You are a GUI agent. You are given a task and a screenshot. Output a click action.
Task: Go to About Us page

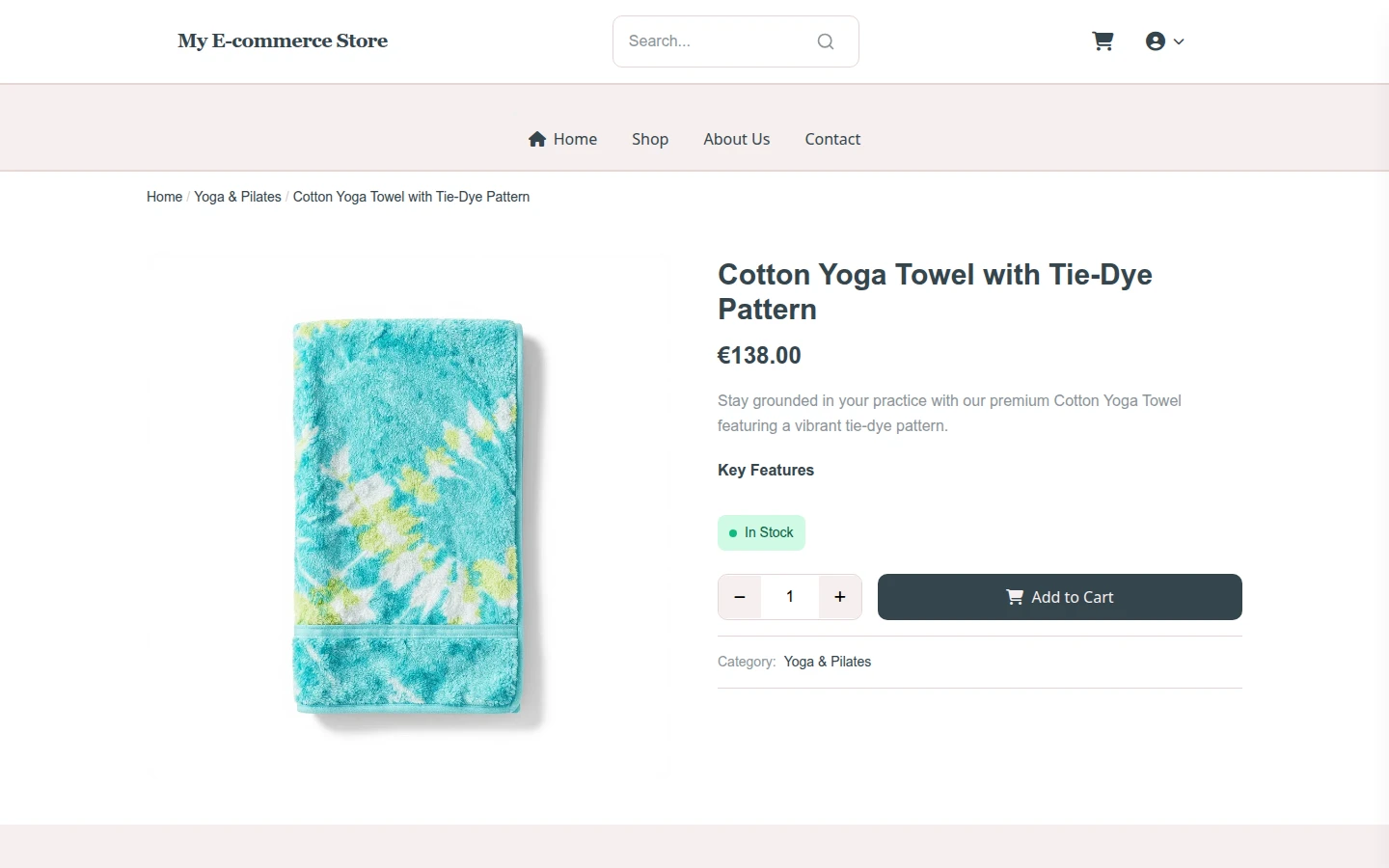pos(737,139)
